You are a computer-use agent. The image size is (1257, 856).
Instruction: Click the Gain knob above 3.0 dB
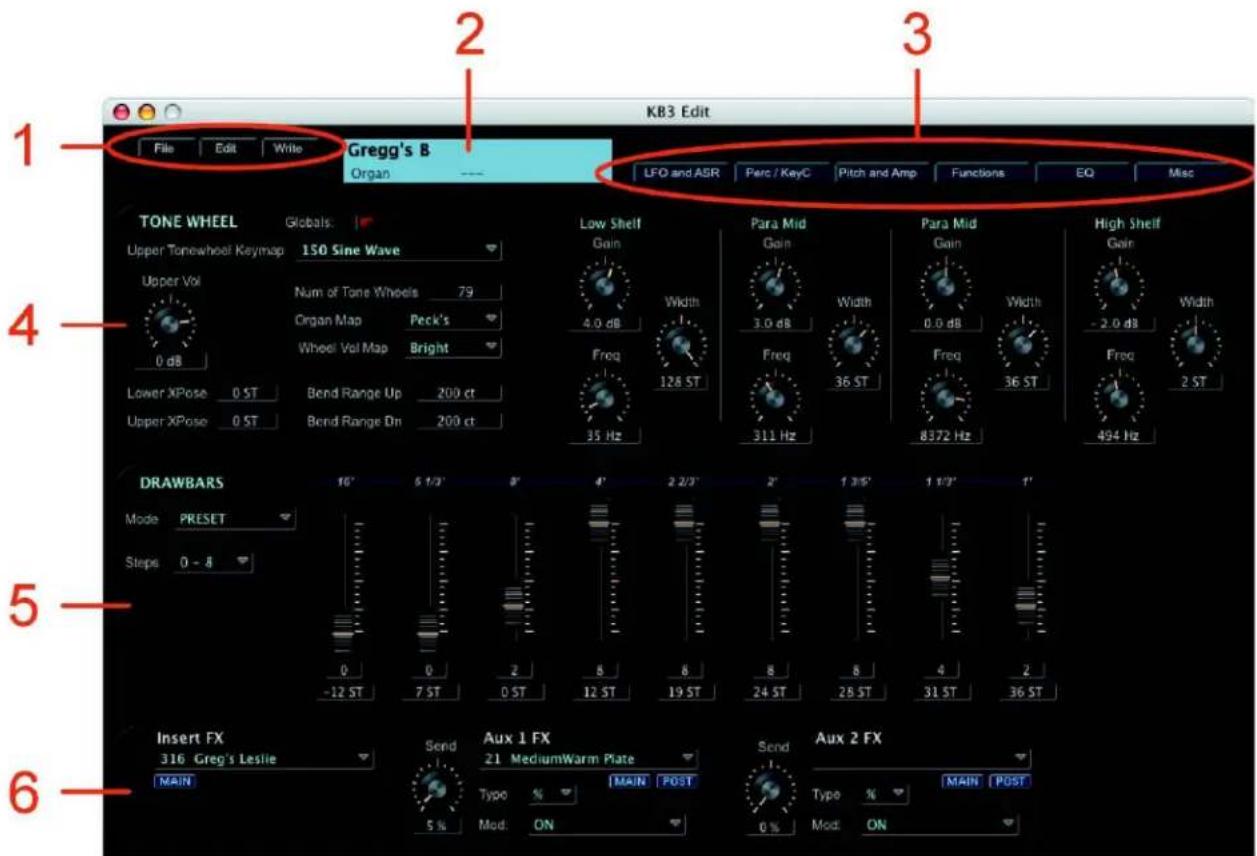click(776, 285)
